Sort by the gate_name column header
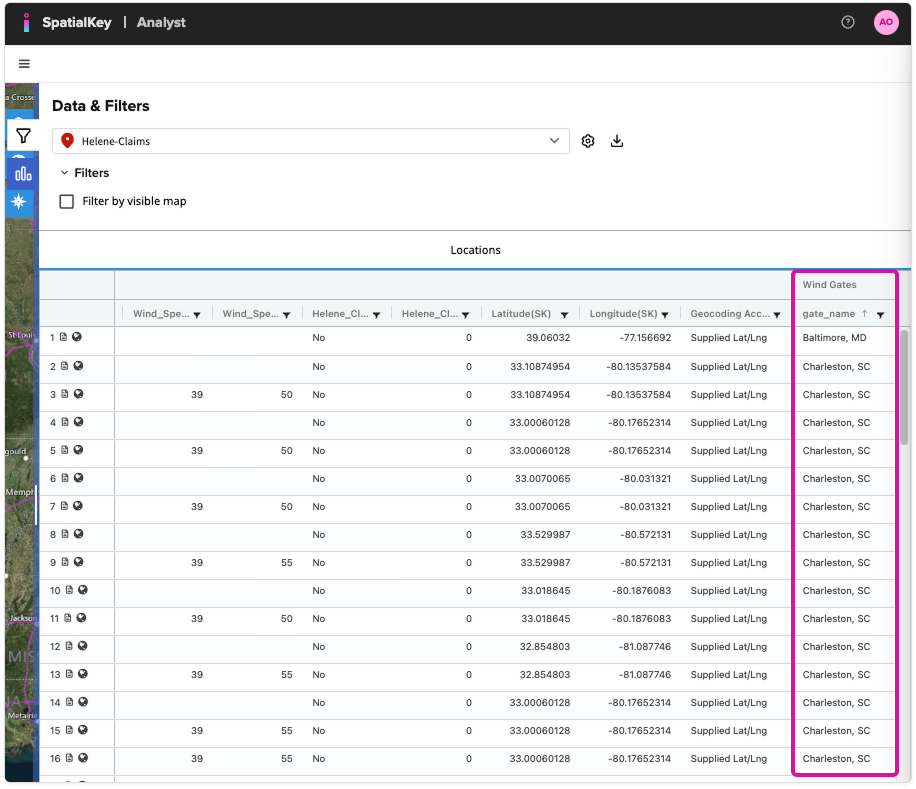The width and height of the screenshot is (916, 789). [x=829, y=313]
